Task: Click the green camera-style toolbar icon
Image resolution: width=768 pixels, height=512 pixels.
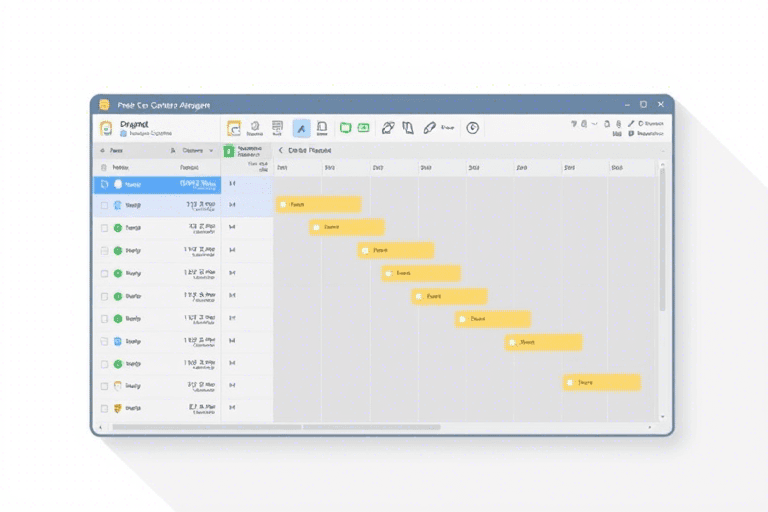Action: [x=363, y=128]
